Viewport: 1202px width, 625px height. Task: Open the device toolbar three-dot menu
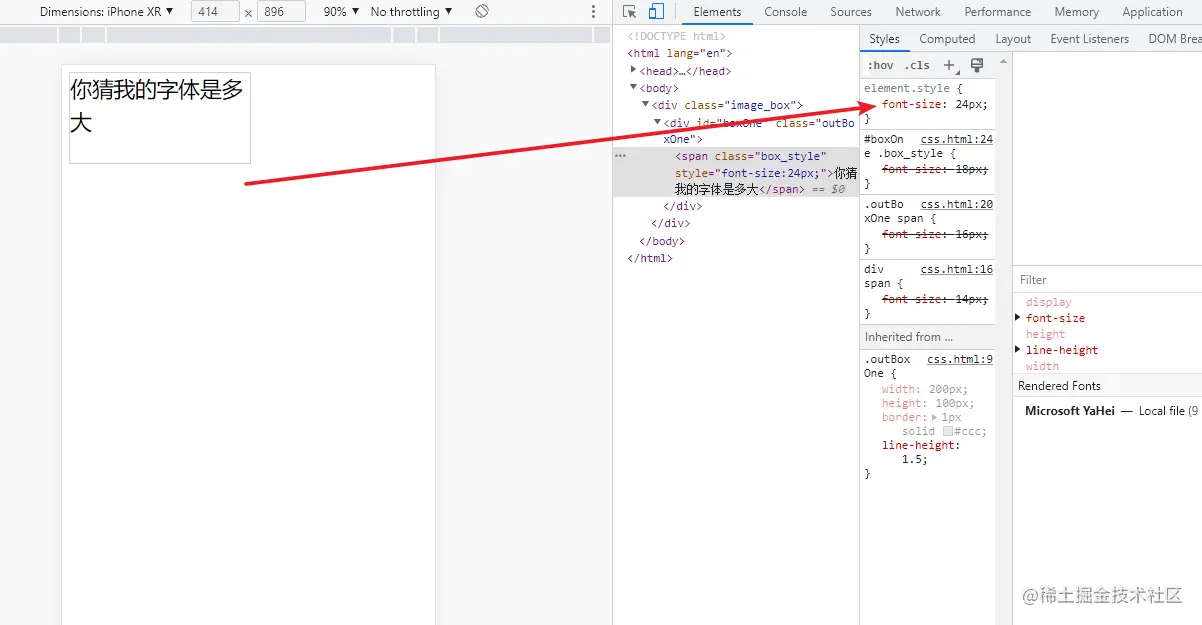click(593, 12)
